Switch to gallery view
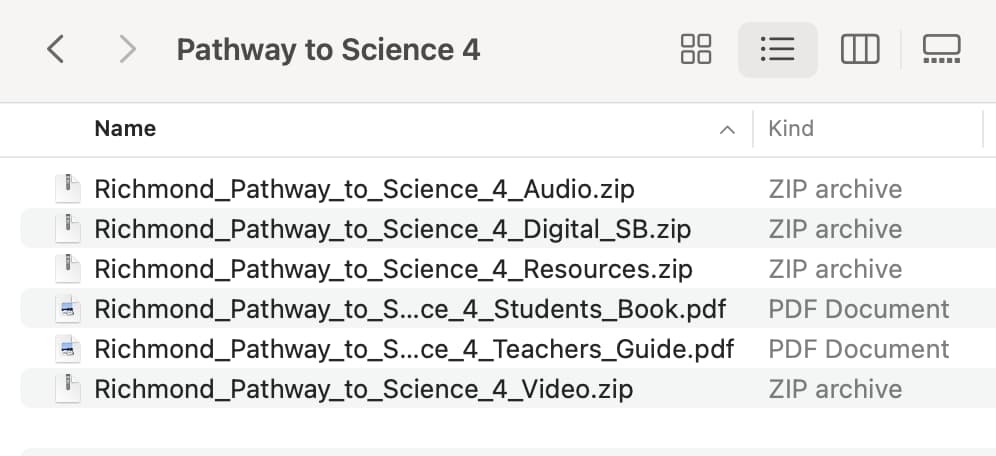996x456 pixels. pos(941,50)
